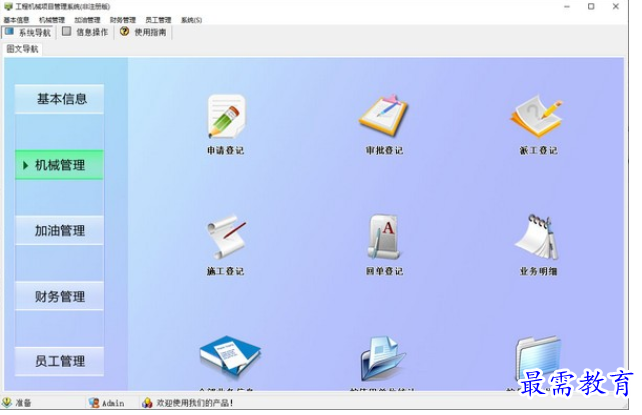Open the 机械管理 menu in menu bar
Image resolution: width=642 pixels, height=415 pixels.
[52, 20]
